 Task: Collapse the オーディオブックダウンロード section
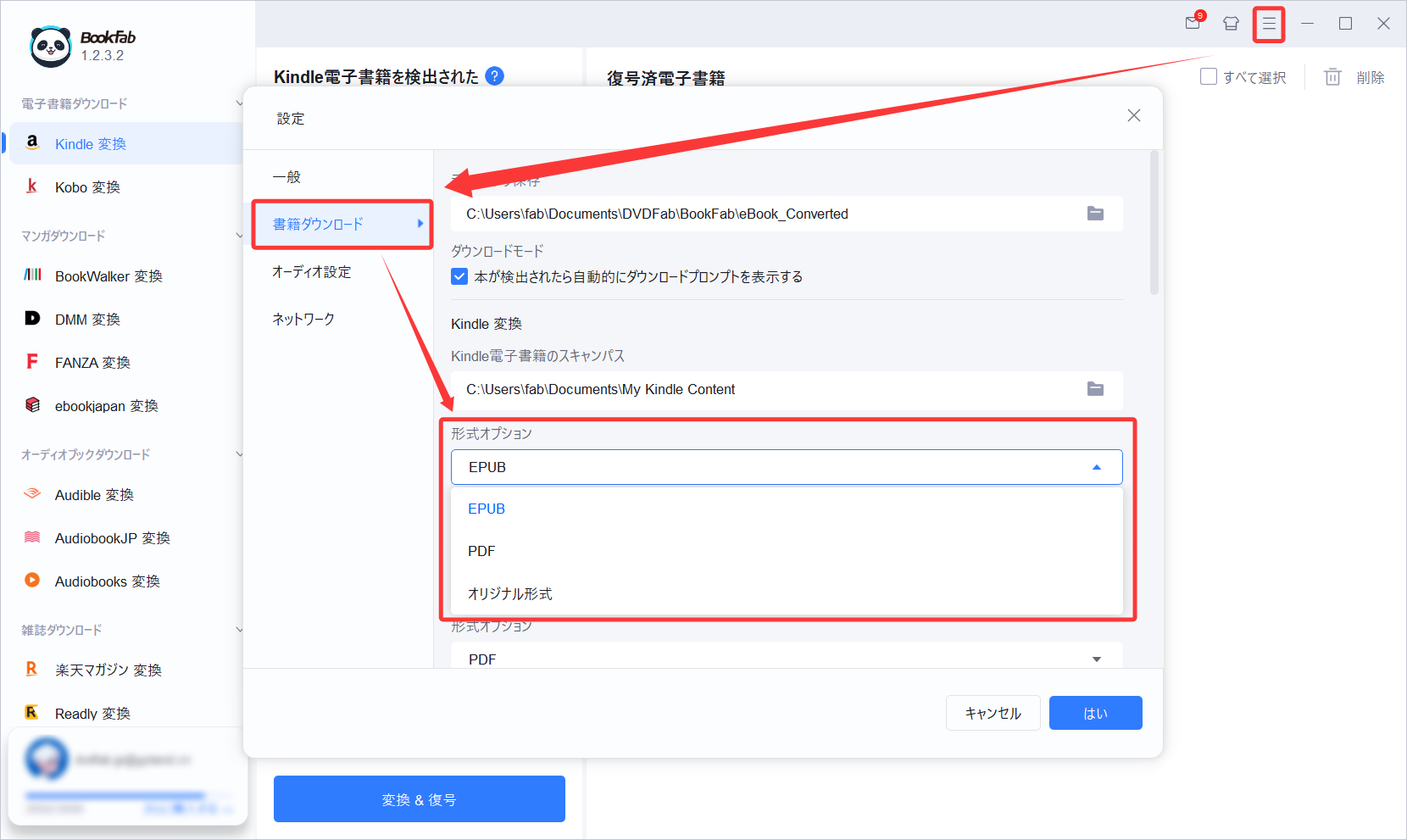pos(239,454)
